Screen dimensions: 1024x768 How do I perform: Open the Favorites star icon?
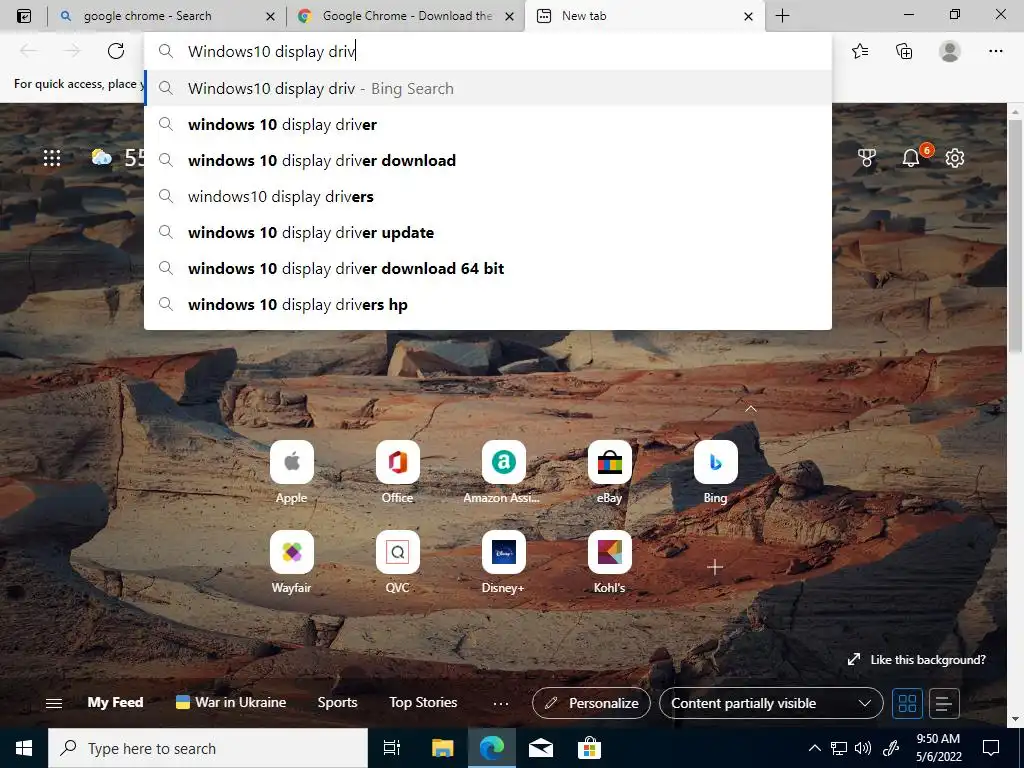pos(860,51)
